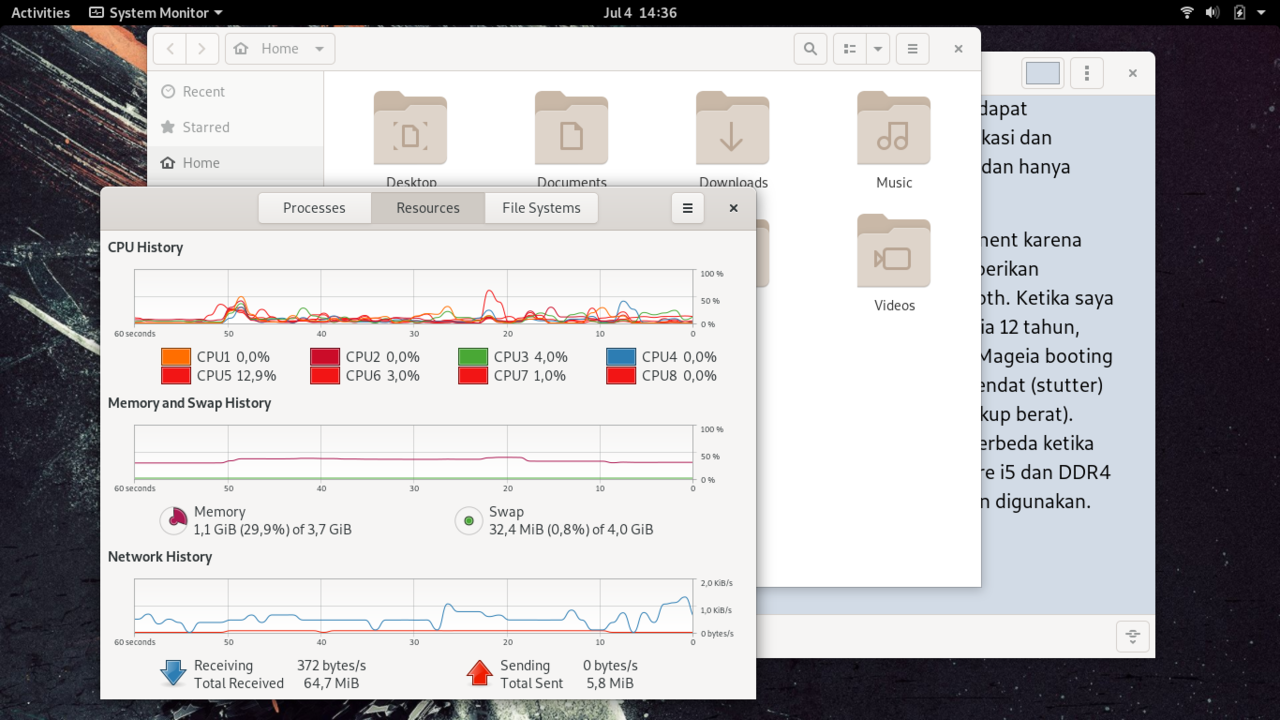Open the Home path dropdown in Files
Image resolution: width=1280 pixels, height=720 pixels.
(280, 48)
